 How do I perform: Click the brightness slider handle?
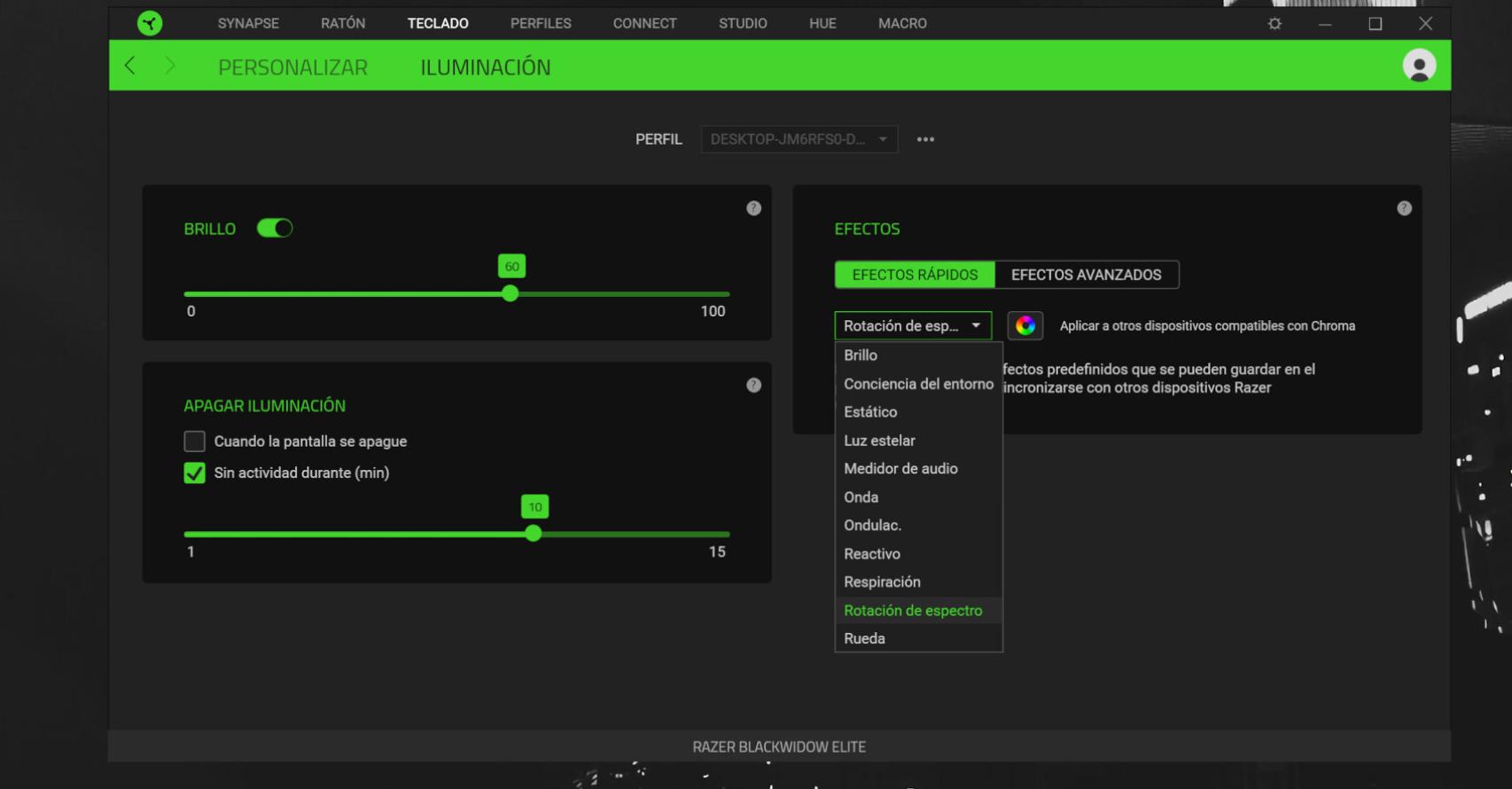[510, 293]
